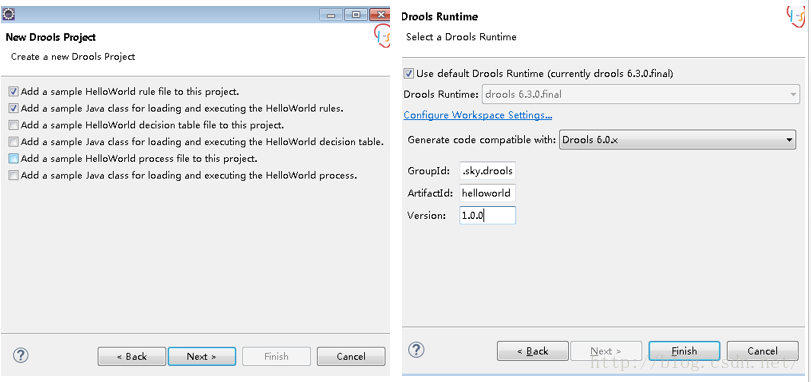Open 'Generate code compatible with' dropdown

pos(677,140)
